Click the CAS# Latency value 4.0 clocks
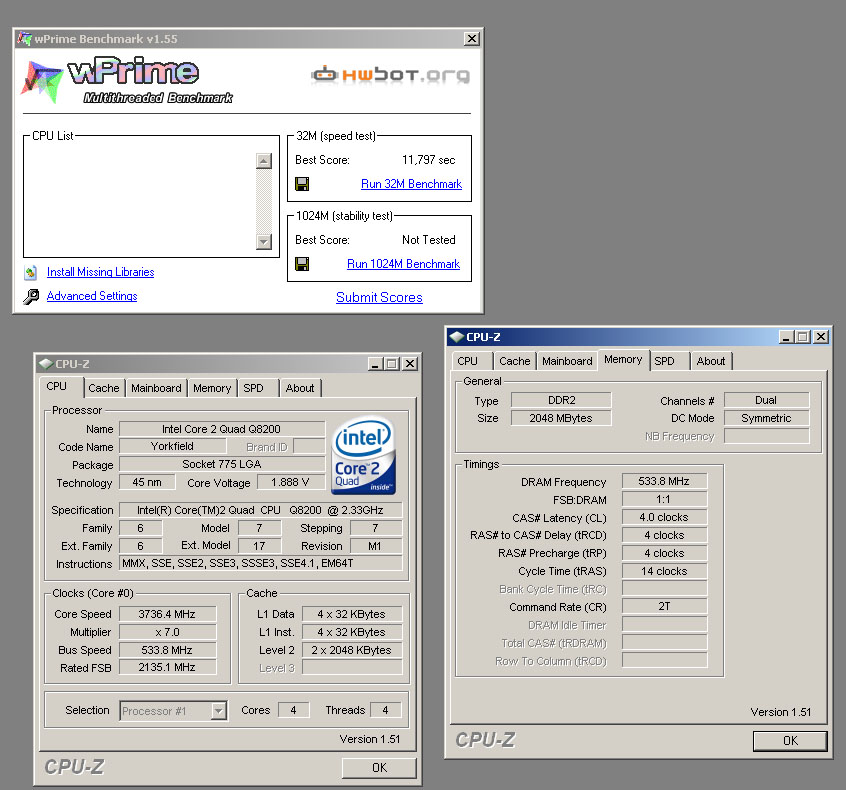The image size is (846, 790). [664, 517]
